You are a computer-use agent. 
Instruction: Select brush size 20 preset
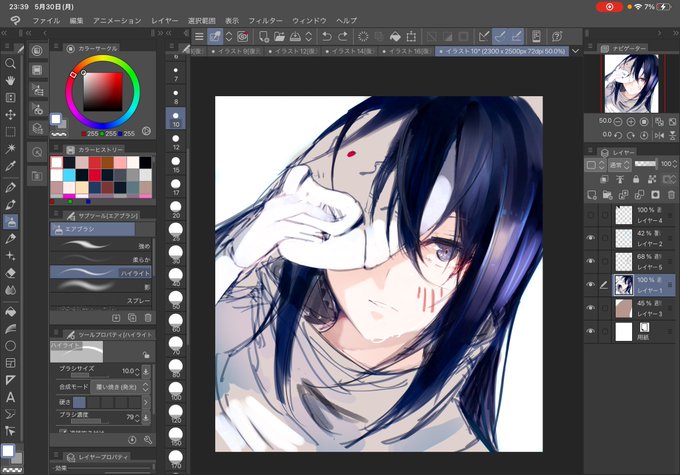176,210
